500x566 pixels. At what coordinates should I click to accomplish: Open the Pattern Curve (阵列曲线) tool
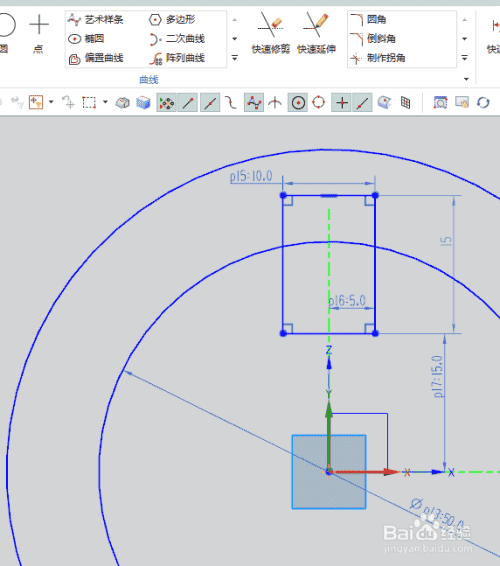point(177,58)
